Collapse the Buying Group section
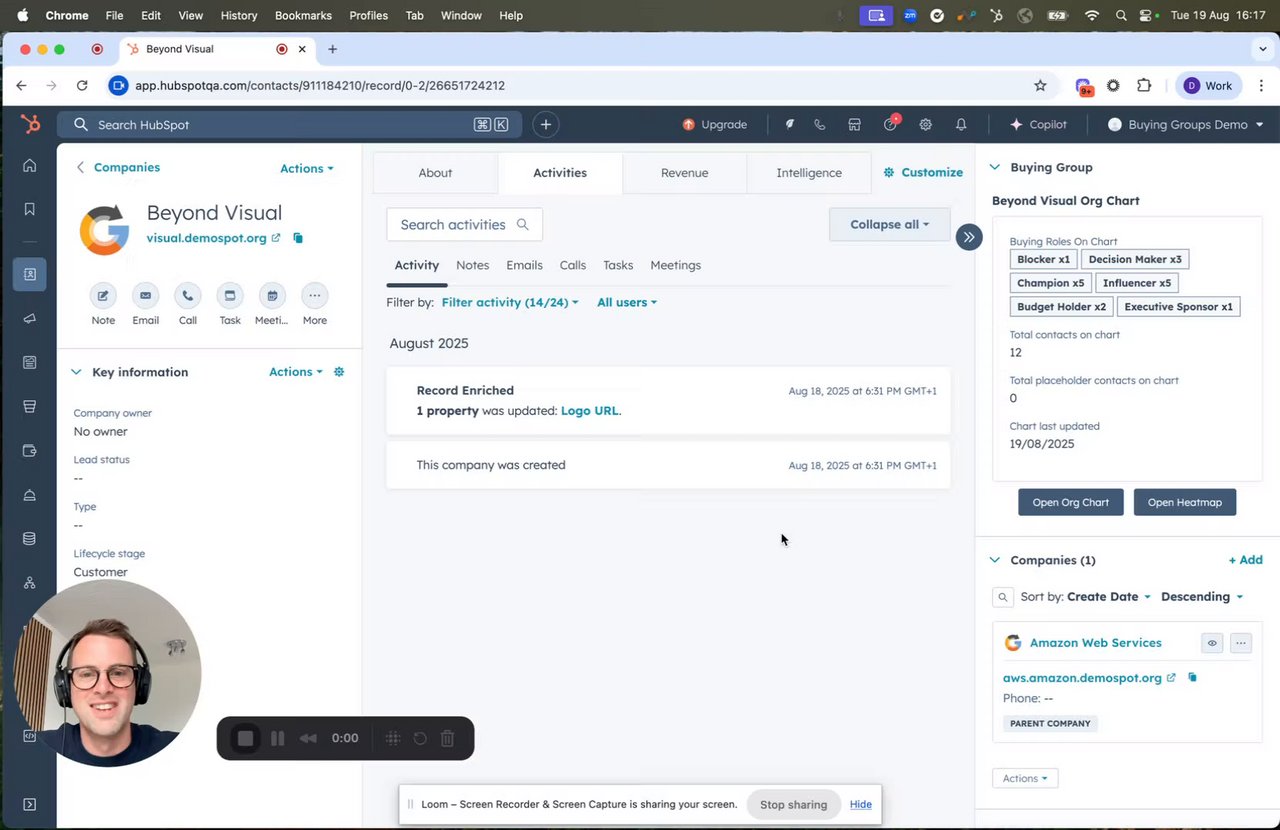 pyautogui.click(x=995, y=167)
